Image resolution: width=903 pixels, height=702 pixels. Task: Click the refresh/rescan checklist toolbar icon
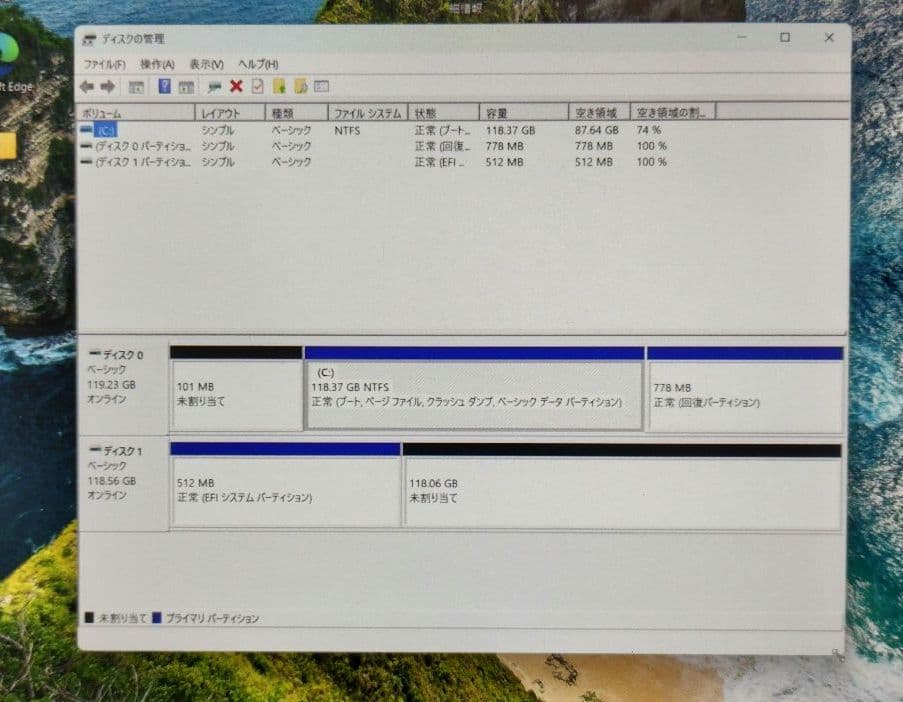[259, 86]
